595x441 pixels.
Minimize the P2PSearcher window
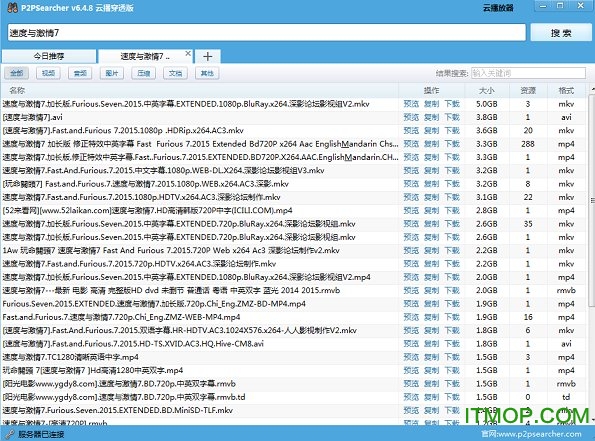tap(543, 6)
